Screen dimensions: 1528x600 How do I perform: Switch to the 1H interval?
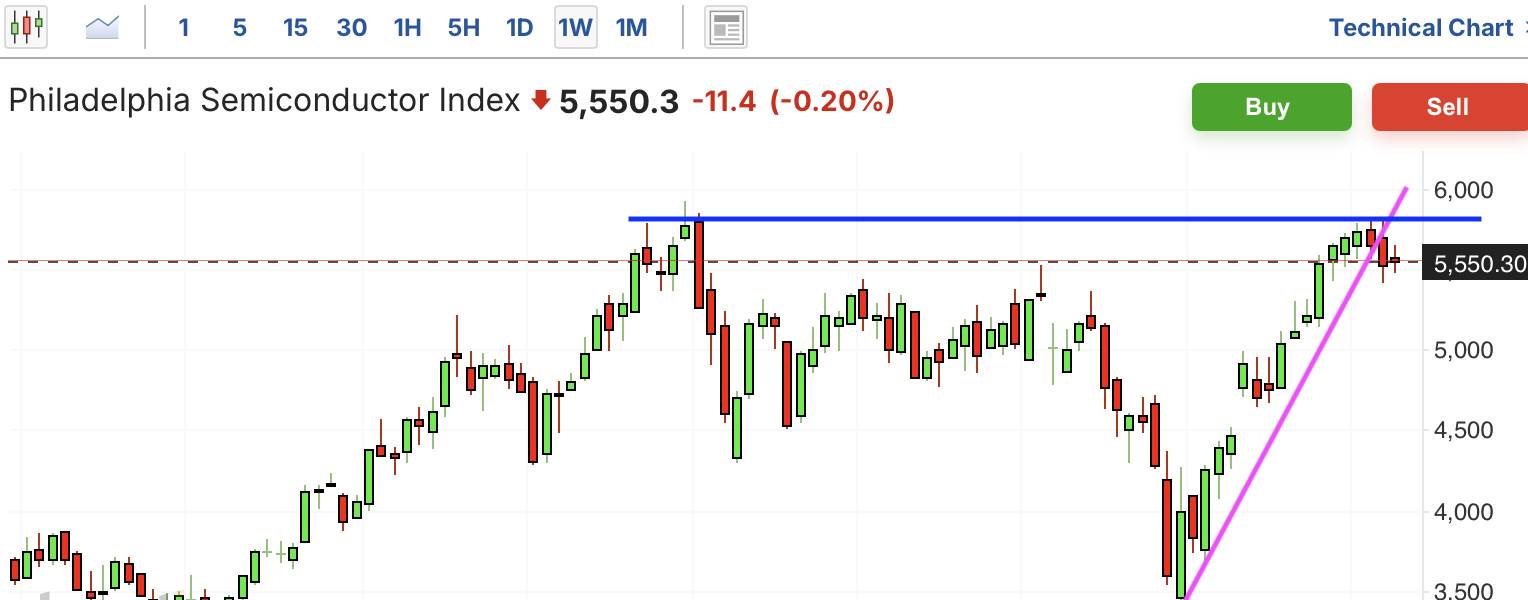coord(407,28)
